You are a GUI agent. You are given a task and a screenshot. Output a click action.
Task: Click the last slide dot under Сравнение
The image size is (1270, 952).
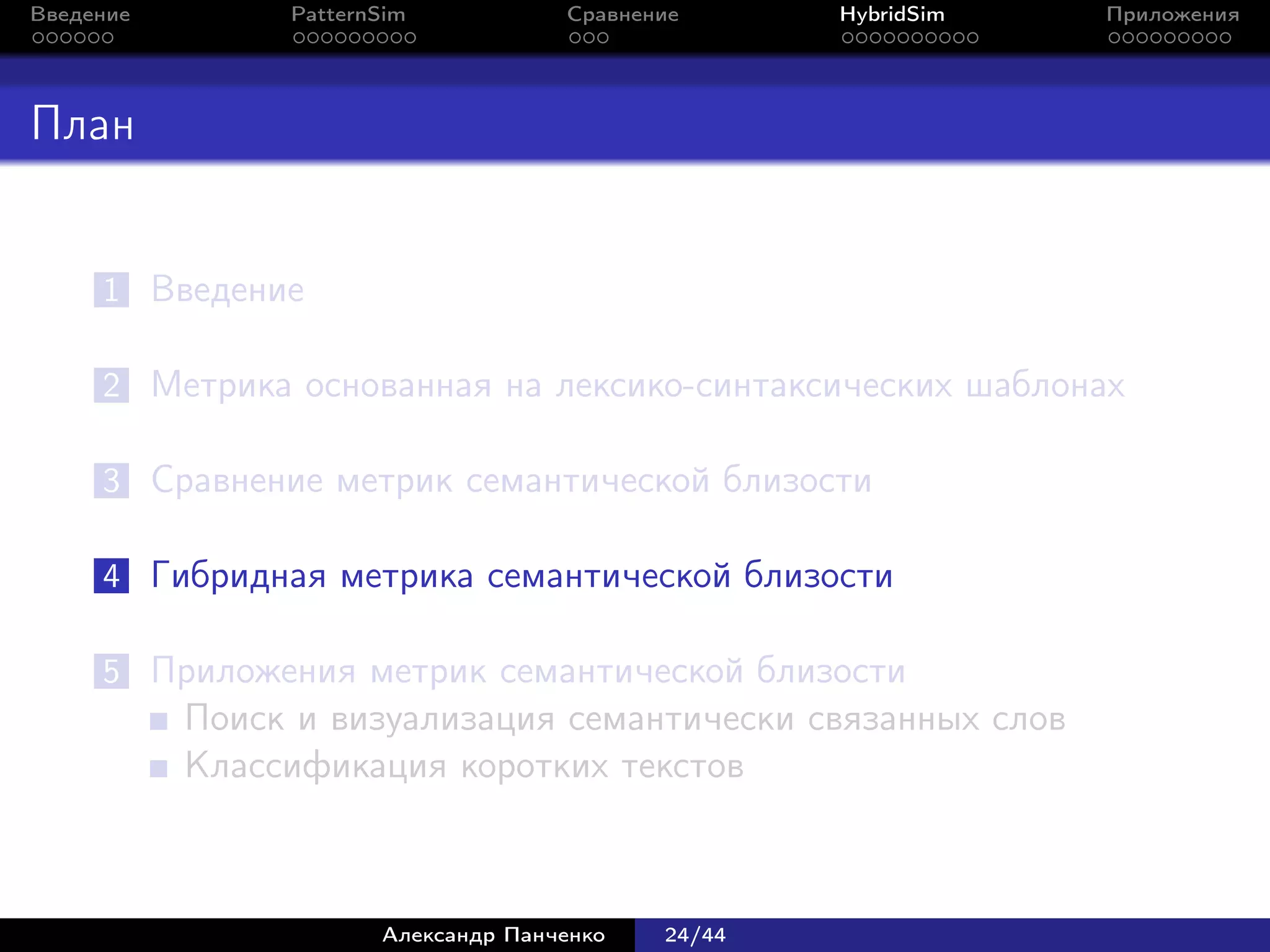click(x=603, y=38)
